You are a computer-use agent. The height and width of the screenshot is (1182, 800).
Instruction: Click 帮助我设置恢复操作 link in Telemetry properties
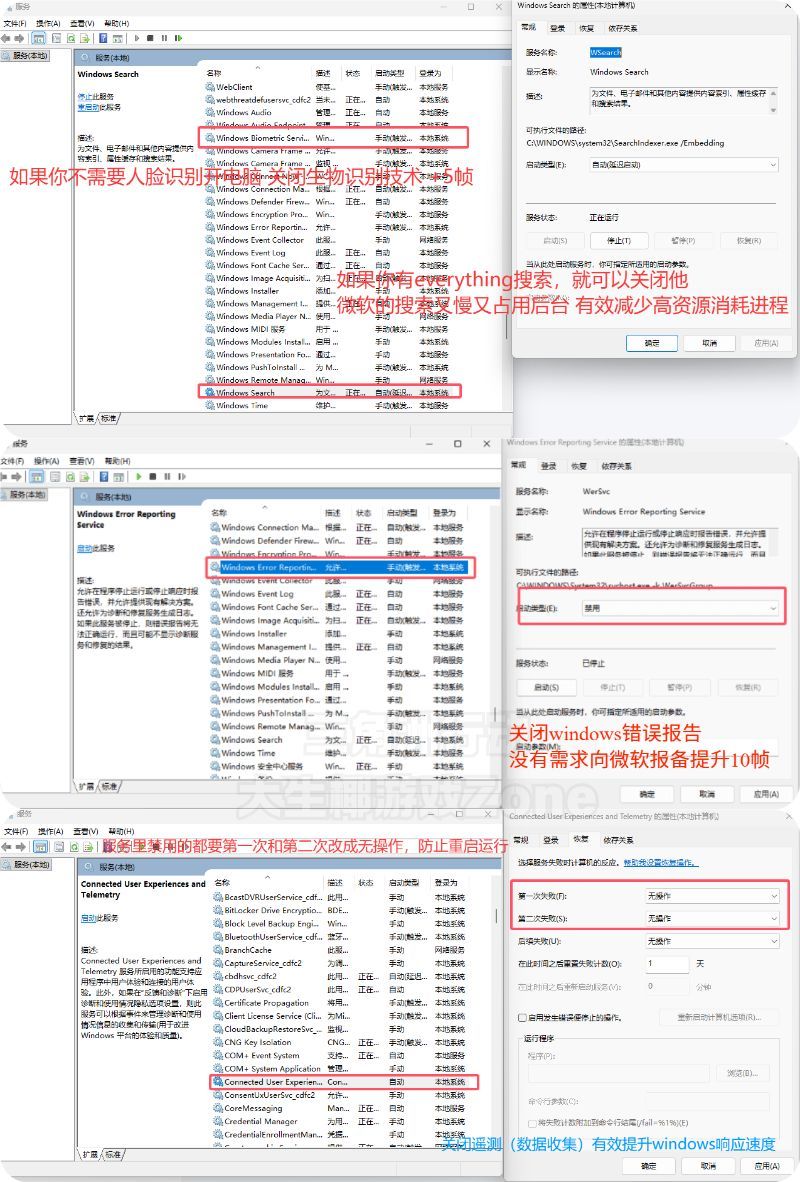661,862
